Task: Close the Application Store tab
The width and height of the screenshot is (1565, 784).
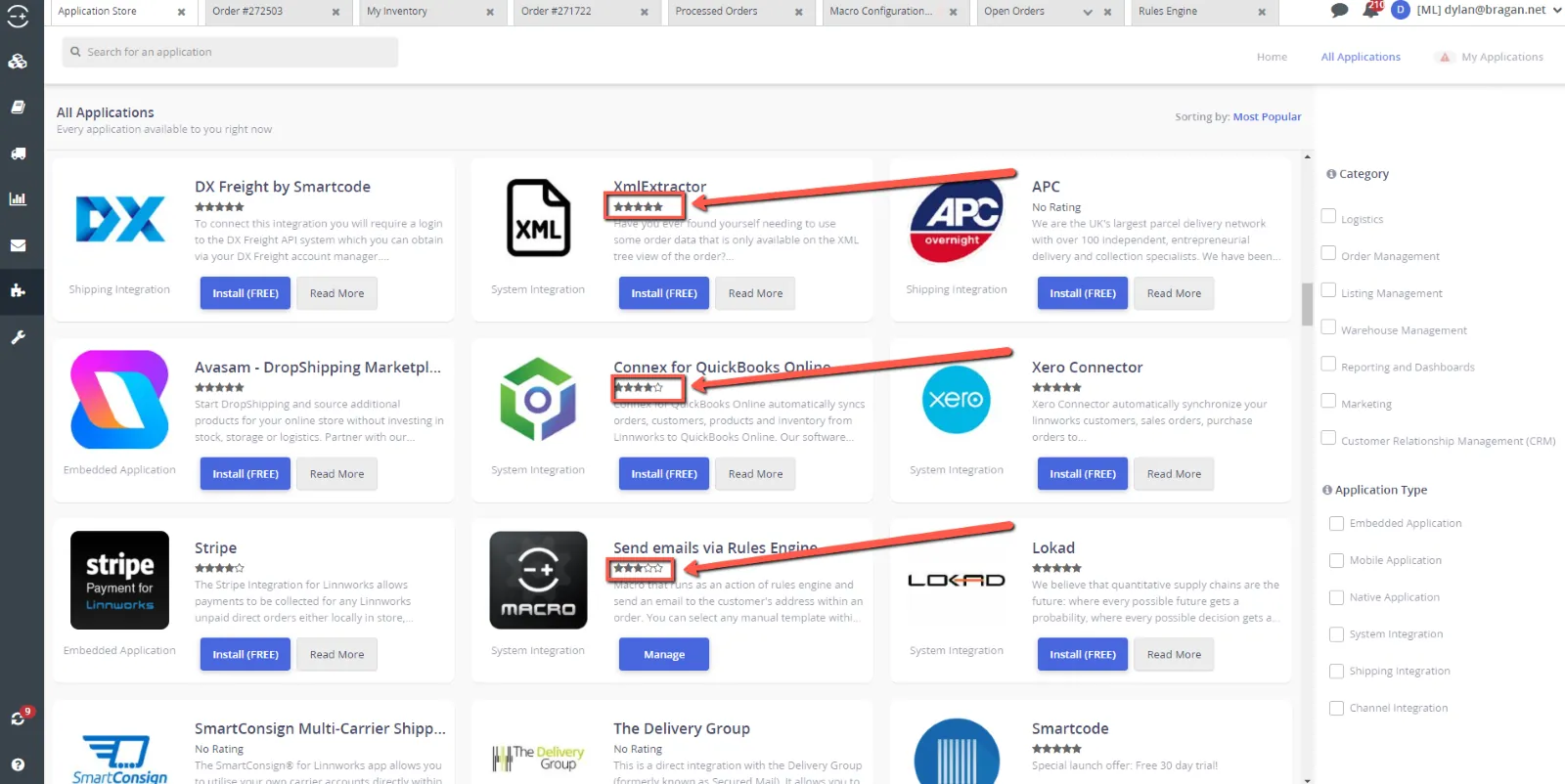Action: 181,12
